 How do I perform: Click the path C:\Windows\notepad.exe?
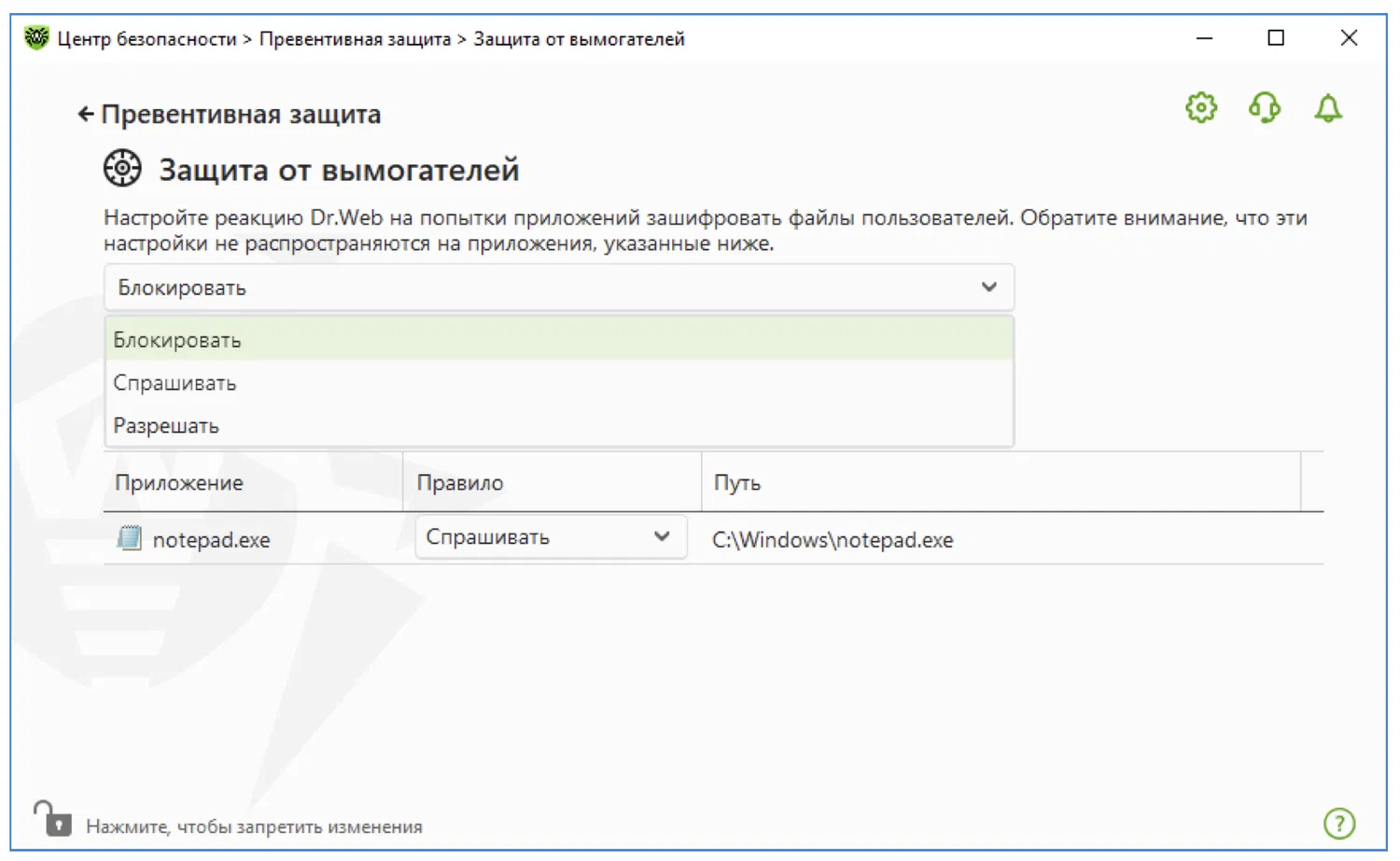point(833,540)
